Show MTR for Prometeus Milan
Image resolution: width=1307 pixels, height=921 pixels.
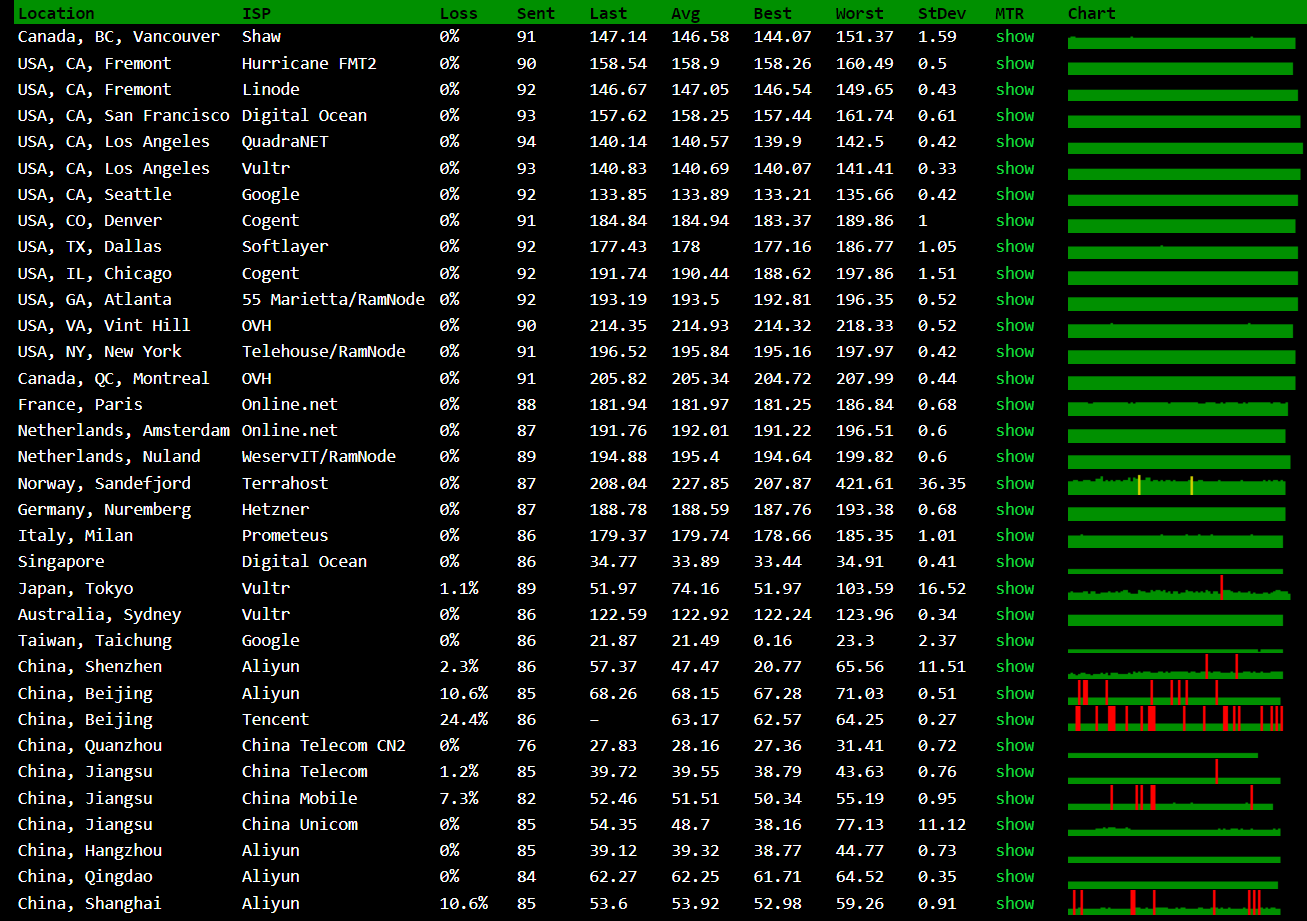point(1015,535)
